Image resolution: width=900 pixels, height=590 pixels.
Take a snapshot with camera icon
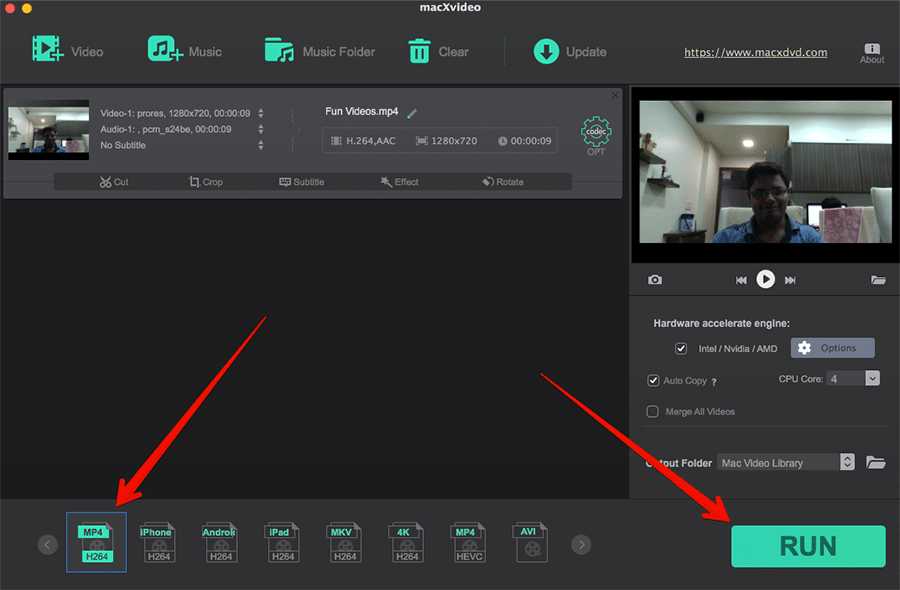tap(655, 280)
